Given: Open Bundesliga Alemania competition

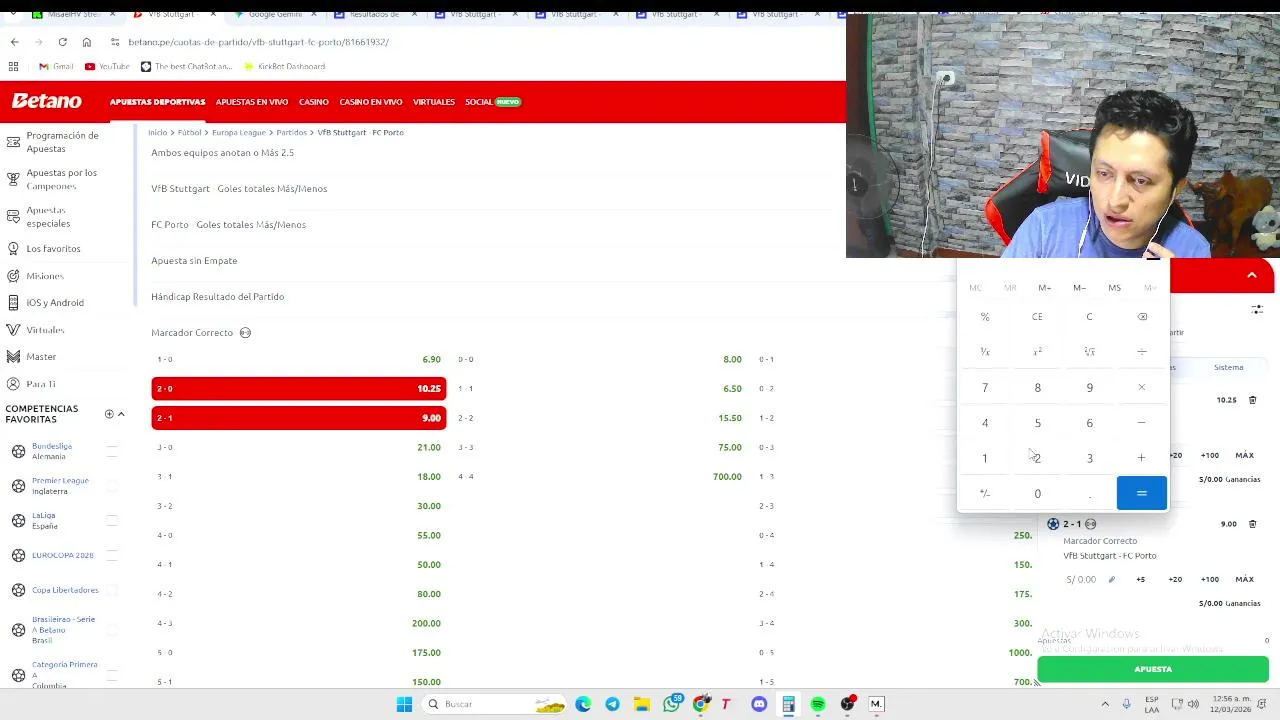Looking at the screenshot, I should (51, 451).
